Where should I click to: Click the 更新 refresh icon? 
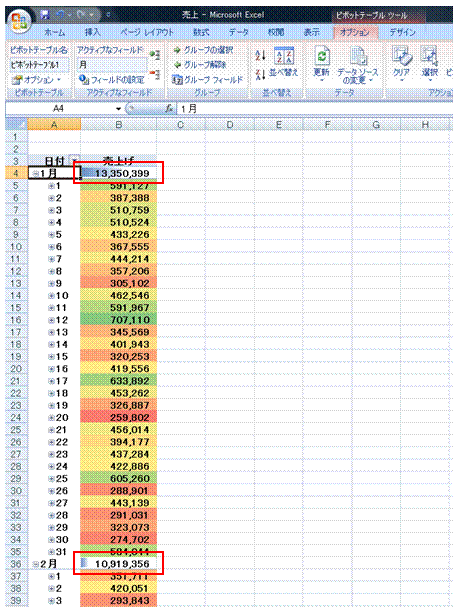click(x=322, y=56)
